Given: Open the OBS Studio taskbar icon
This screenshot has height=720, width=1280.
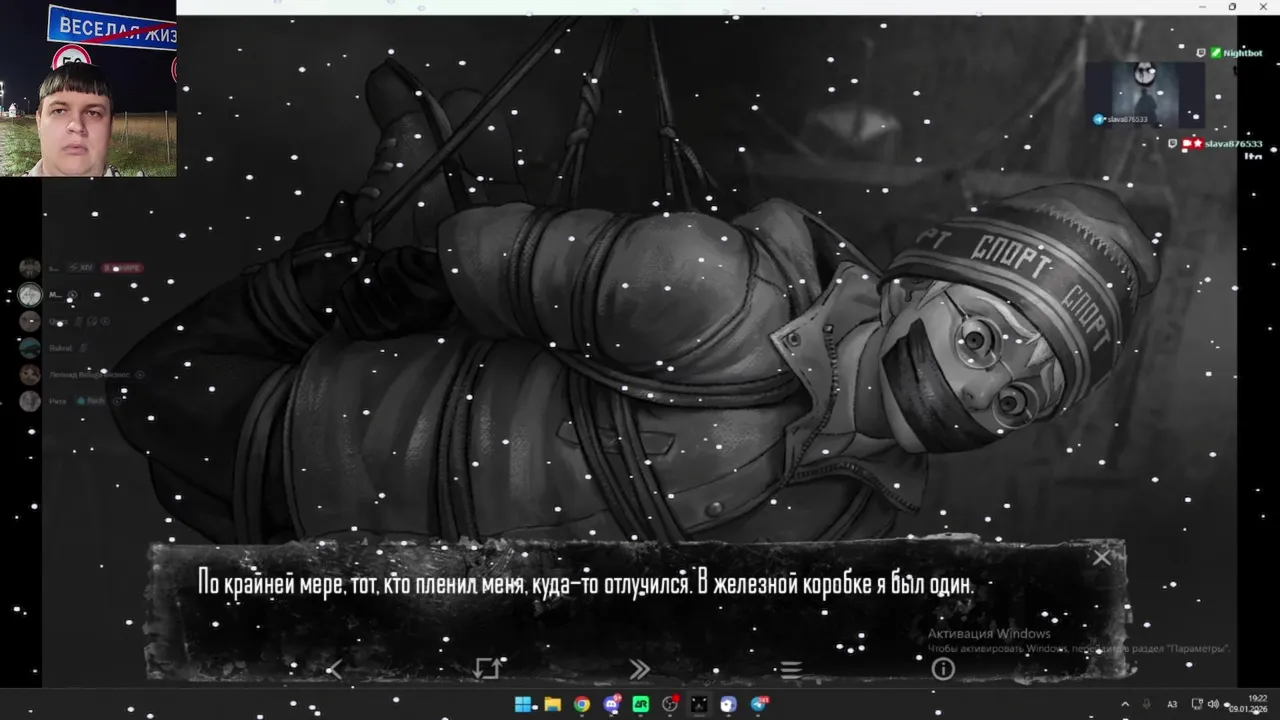Looking at the screenshot, I should tap(670, 704).
